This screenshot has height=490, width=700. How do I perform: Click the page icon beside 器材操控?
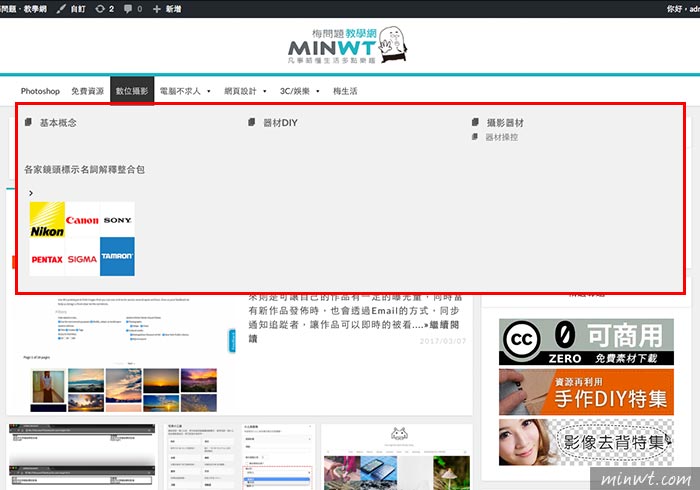point(475,137)
